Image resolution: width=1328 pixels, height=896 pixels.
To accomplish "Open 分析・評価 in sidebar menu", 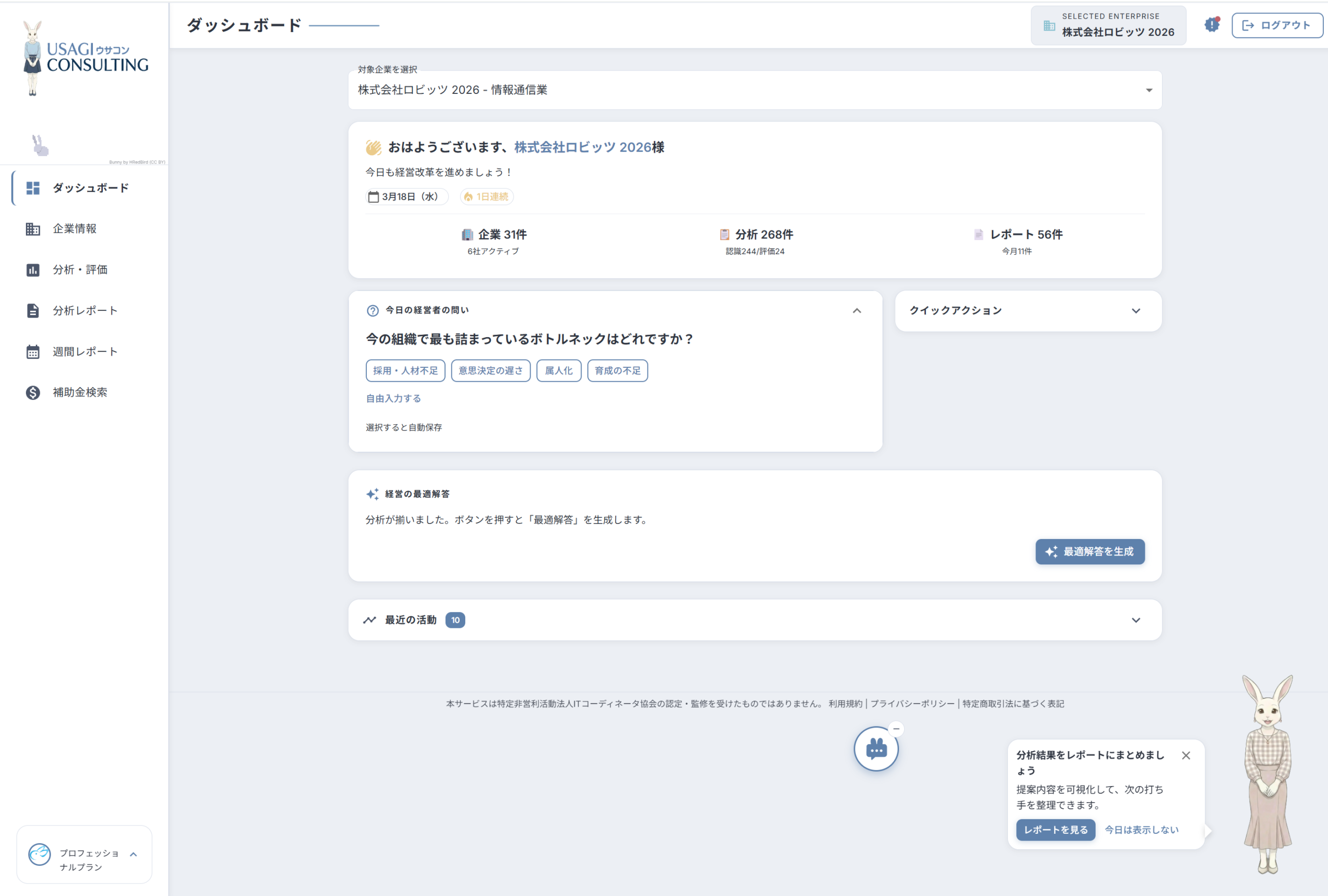I will [80, 270].
